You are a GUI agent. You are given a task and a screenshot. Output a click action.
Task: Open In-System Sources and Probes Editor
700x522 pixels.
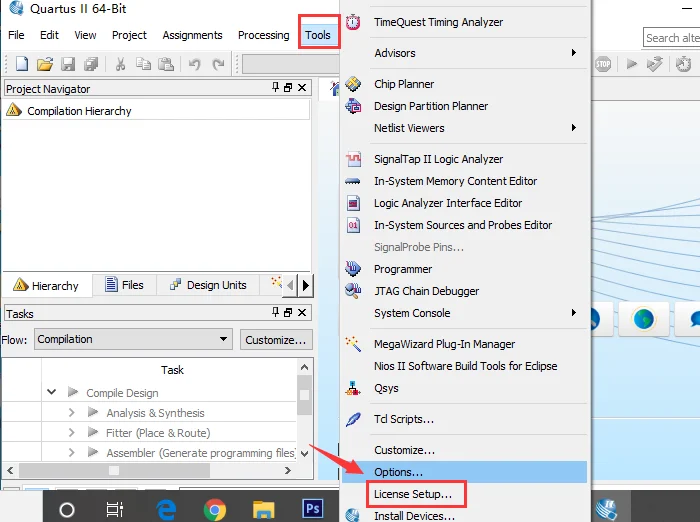click(x=465, y=225)
